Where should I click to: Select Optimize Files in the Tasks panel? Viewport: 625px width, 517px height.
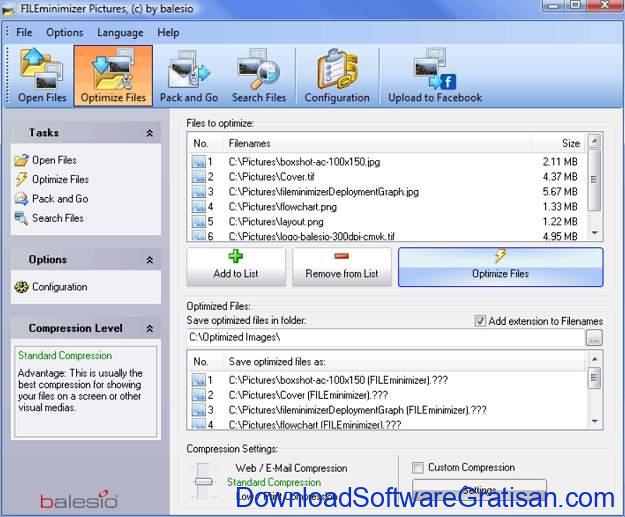tap(52, 179)
